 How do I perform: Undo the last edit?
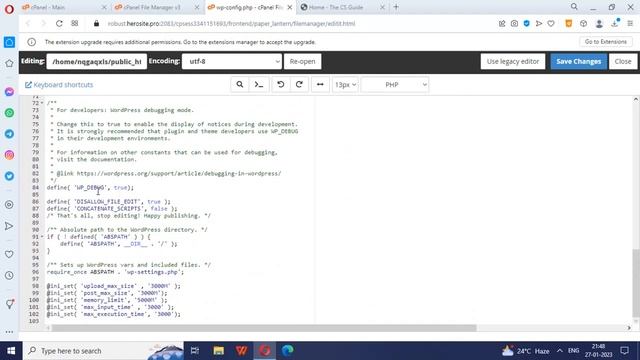tap(281, 84)
